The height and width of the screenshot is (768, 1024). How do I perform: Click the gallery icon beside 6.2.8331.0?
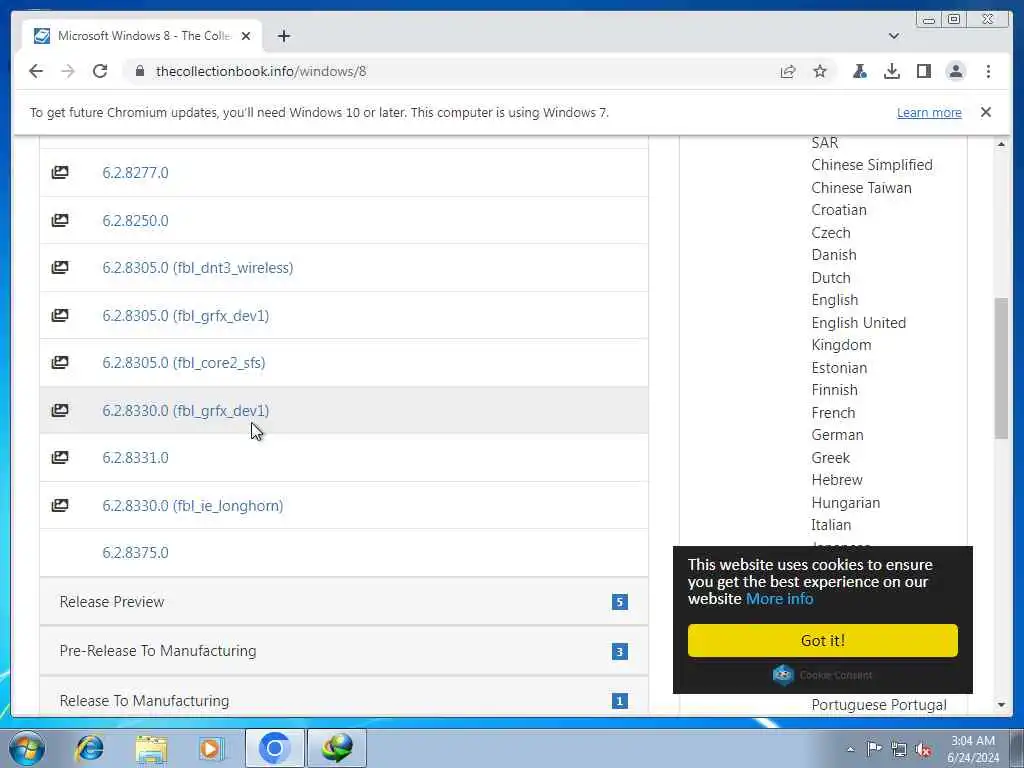60,457
